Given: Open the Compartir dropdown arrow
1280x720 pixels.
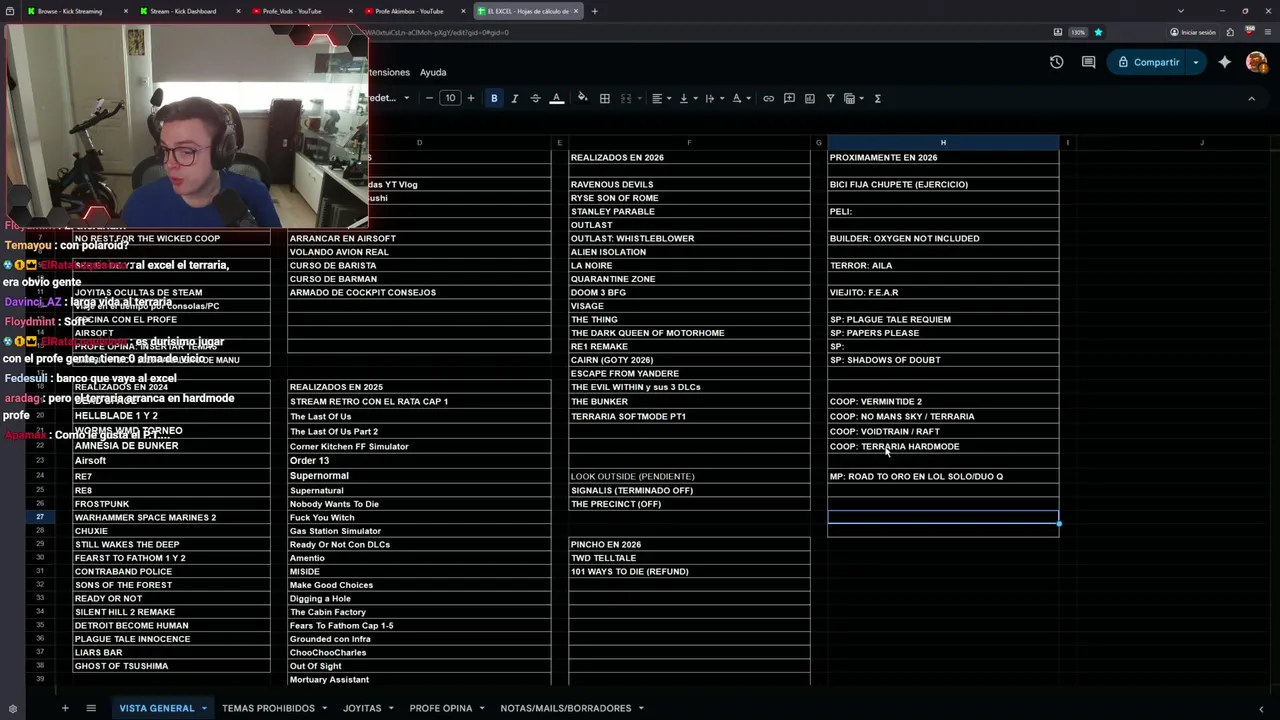Looking at the screenshot, I should point(1195,62).
